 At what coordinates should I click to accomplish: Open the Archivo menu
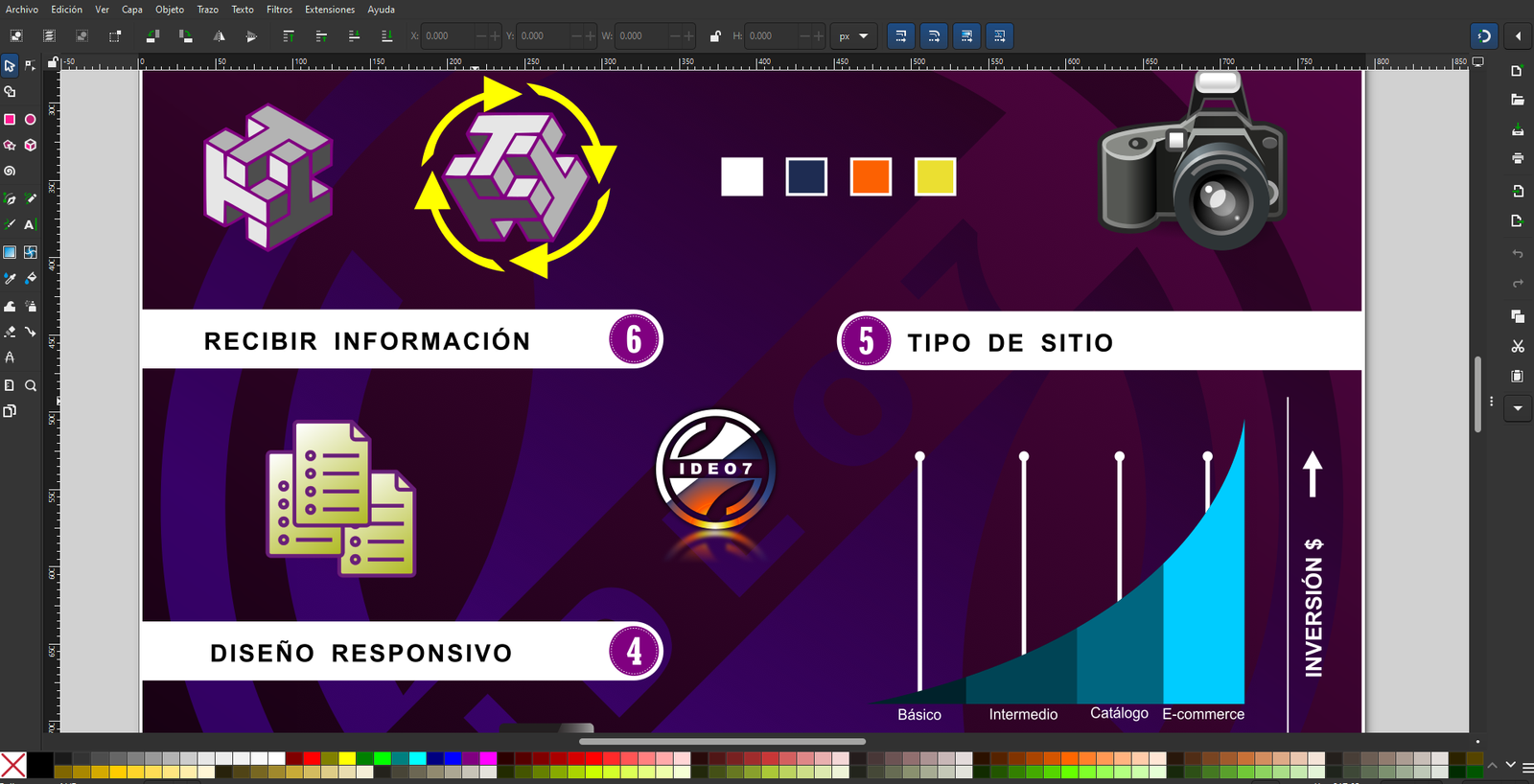point(22,10)
